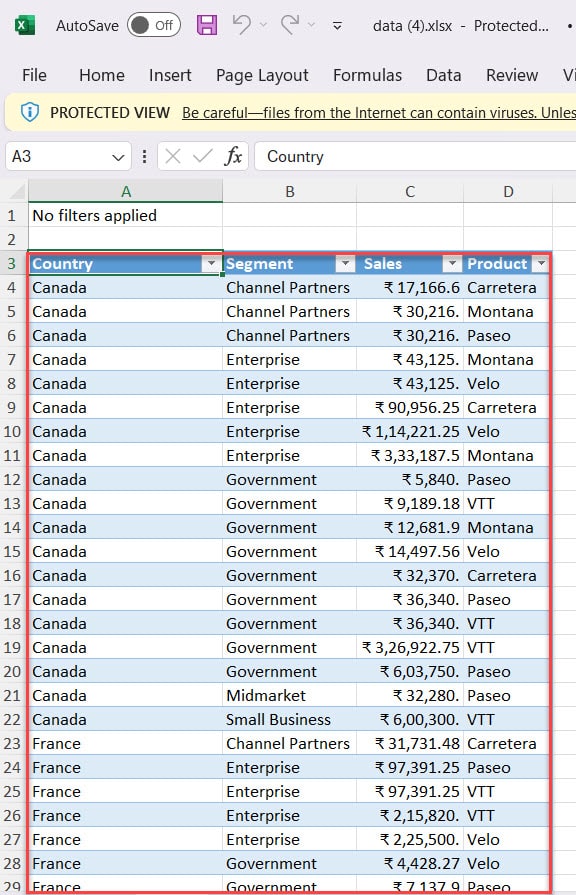Click the Insert Function fx icon
The image size is (576, 895).
pyautogui.click(x=233, y=156)
